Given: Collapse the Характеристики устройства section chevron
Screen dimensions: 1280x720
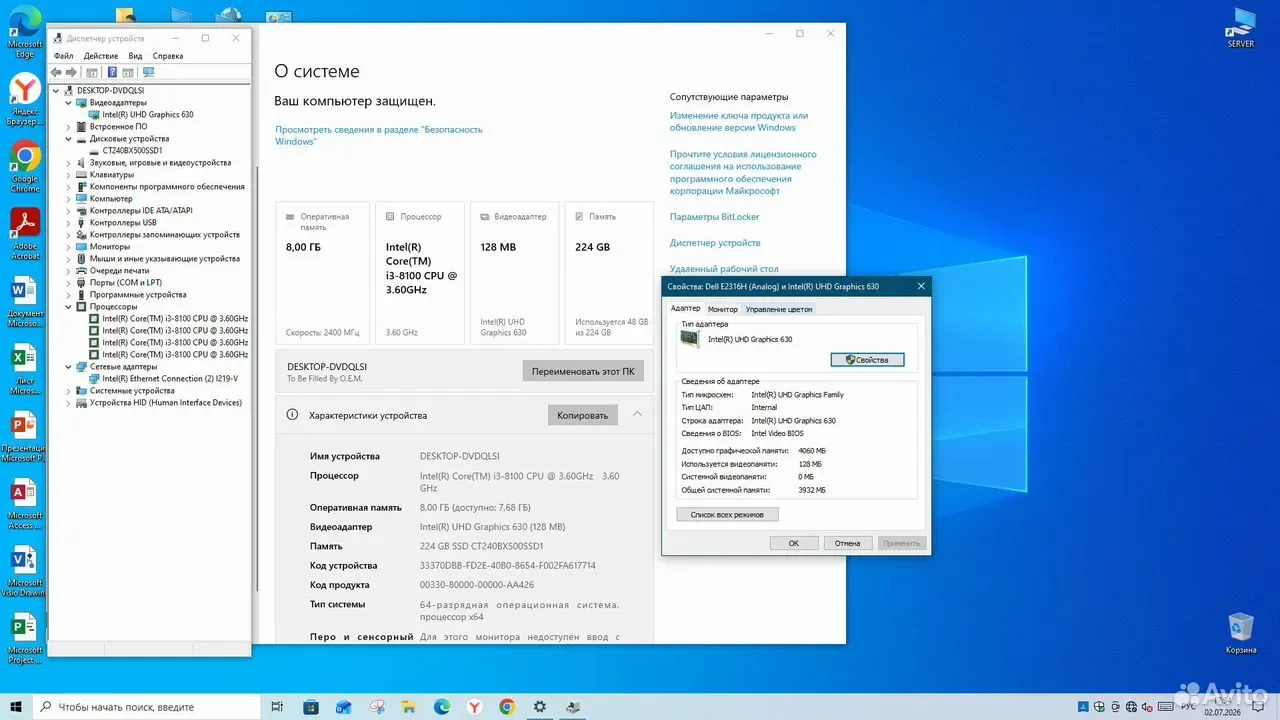Looking at the screenshot, I should coord(637,414).
